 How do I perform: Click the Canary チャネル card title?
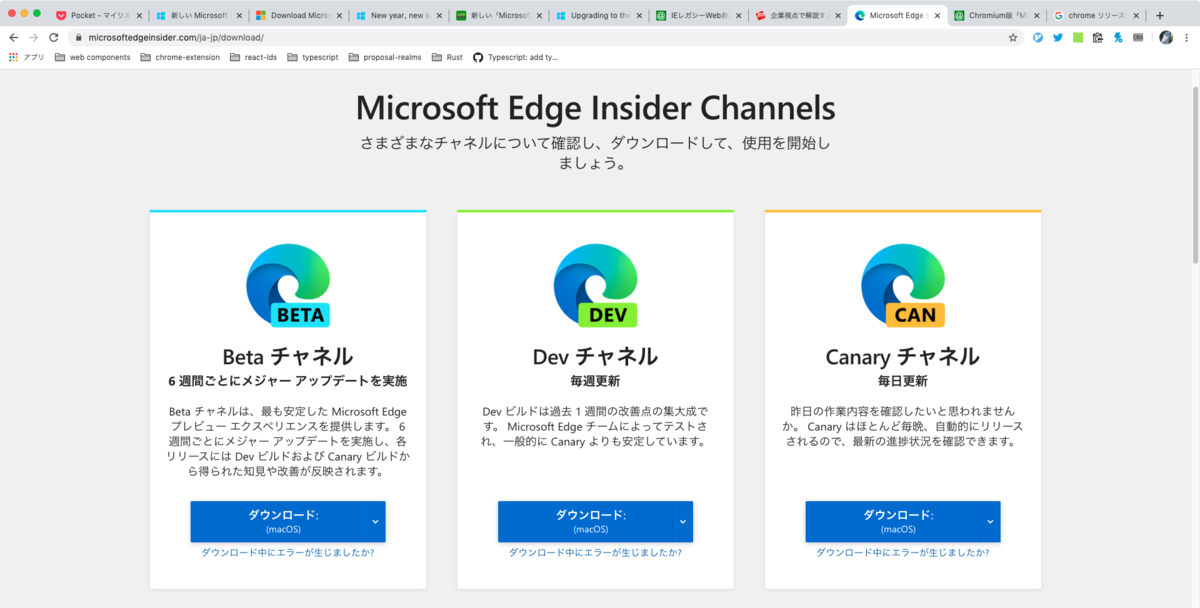tap(903, 356)
